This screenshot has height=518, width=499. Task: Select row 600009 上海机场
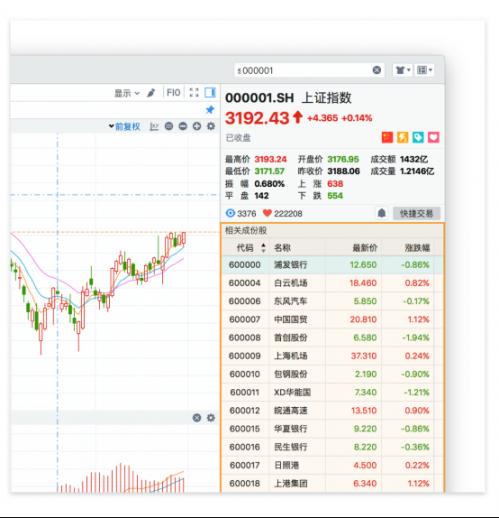pyautogui.click(x=332, y=356)
